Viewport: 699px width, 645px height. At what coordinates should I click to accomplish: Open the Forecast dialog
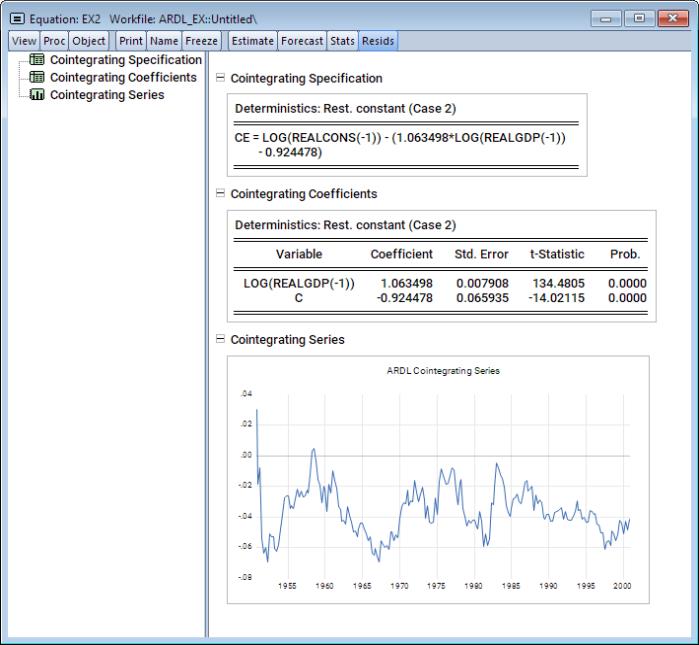point(302,41)
